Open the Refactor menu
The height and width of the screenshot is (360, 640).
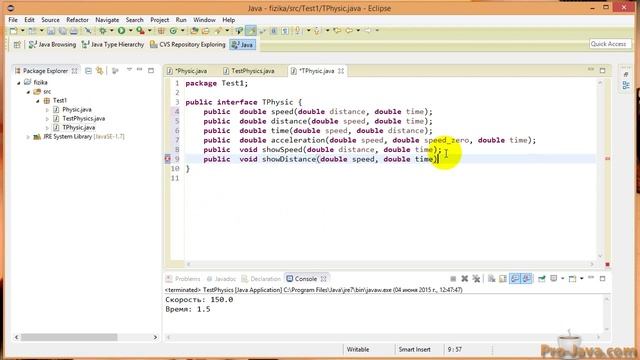pos(77,20)
